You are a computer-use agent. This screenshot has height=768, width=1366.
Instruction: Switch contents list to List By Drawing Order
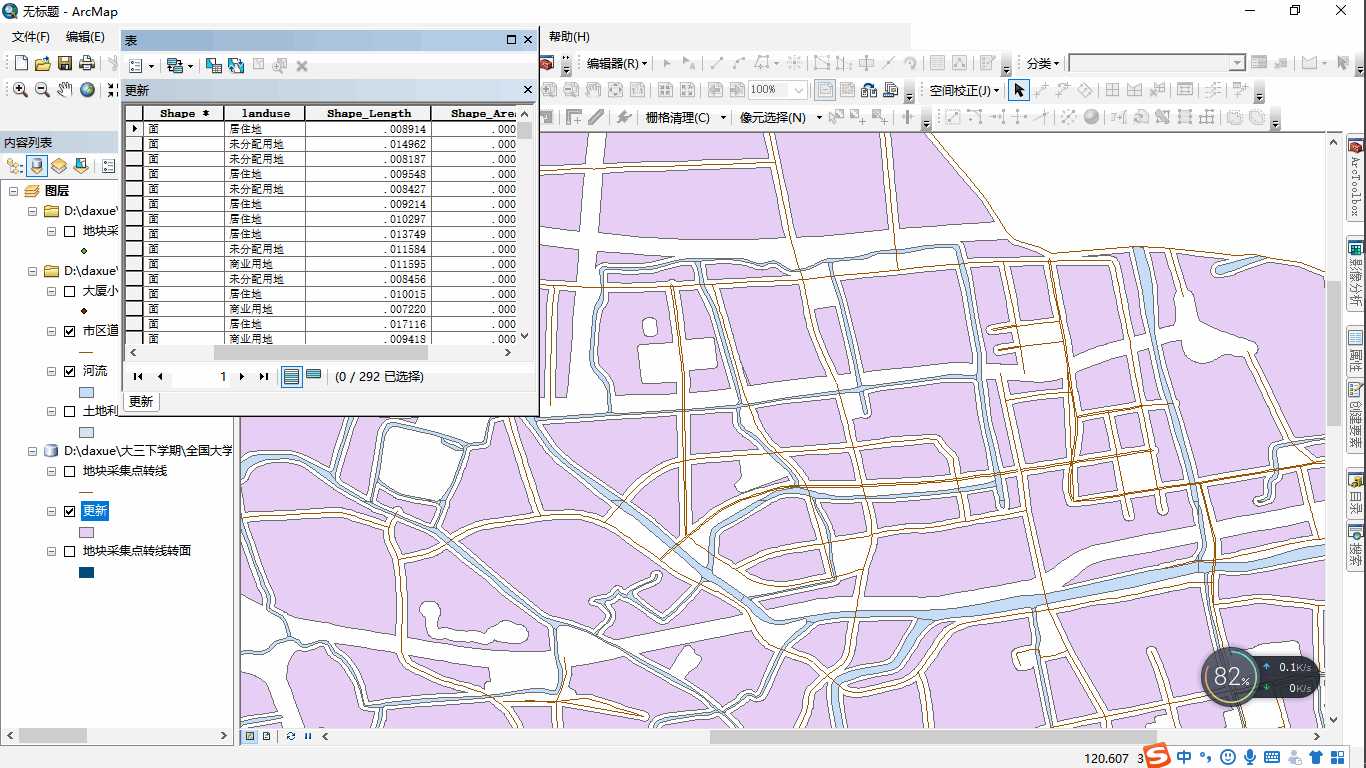[x=15, y=166]
